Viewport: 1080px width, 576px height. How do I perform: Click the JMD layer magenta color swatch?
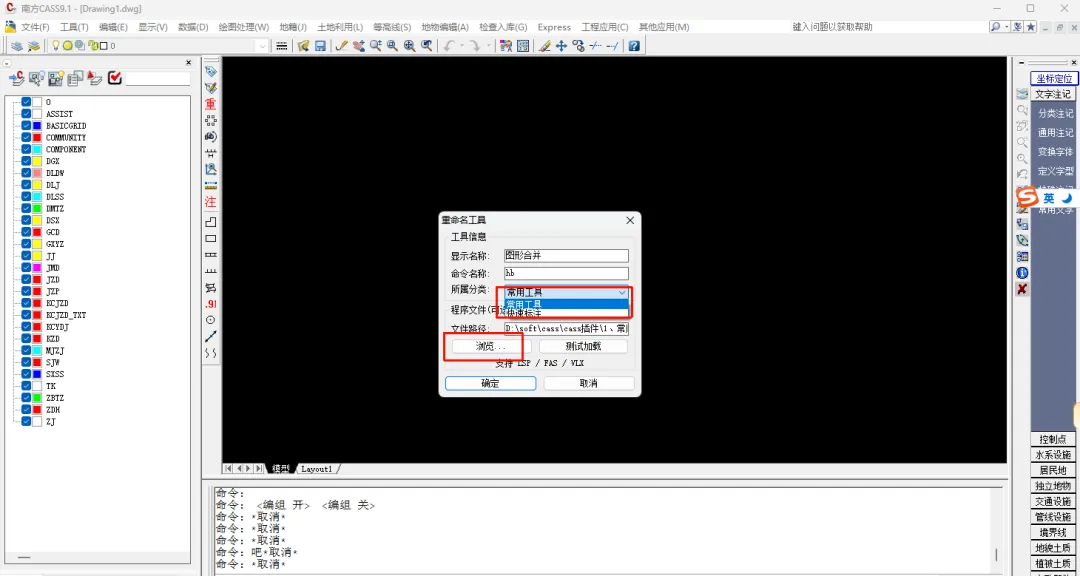coord(37,267)
